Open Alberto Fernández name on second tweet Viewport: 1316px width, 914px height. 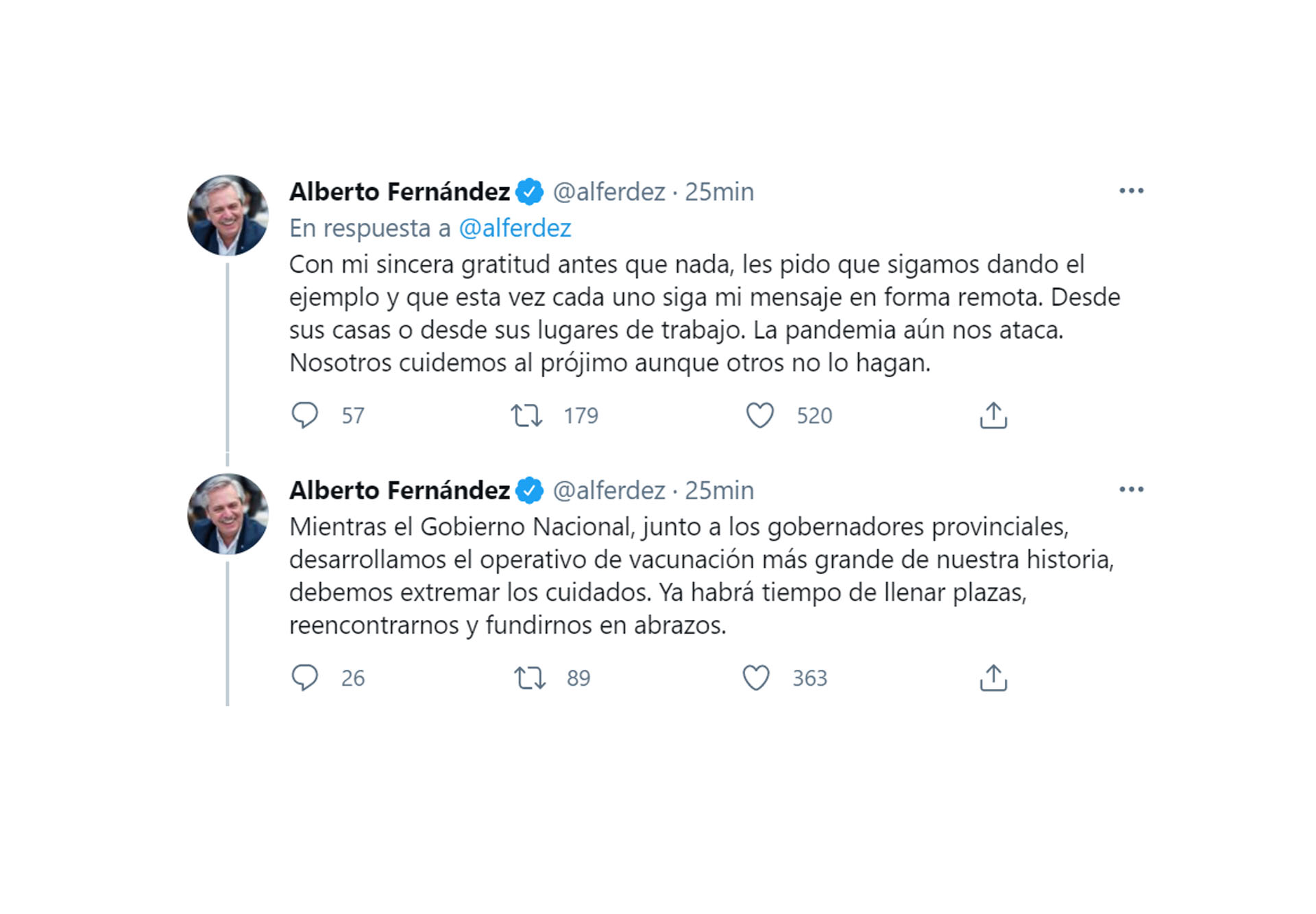pyautogui.click(x=400, y=491)
